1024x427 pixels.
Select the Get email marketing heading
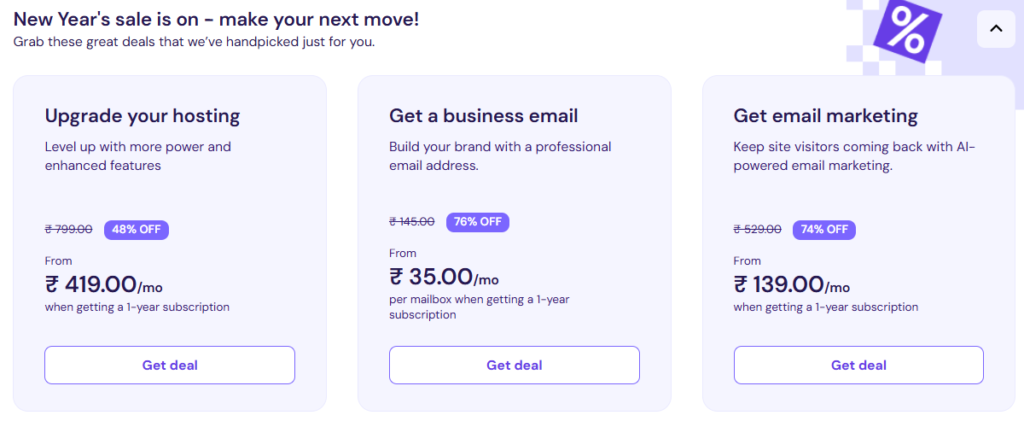tap(825, 116)
